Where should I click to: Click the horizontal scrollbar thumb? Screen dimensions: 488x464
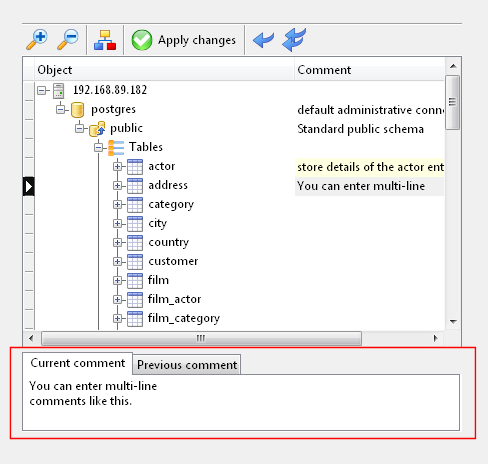(x=201, y=338)
